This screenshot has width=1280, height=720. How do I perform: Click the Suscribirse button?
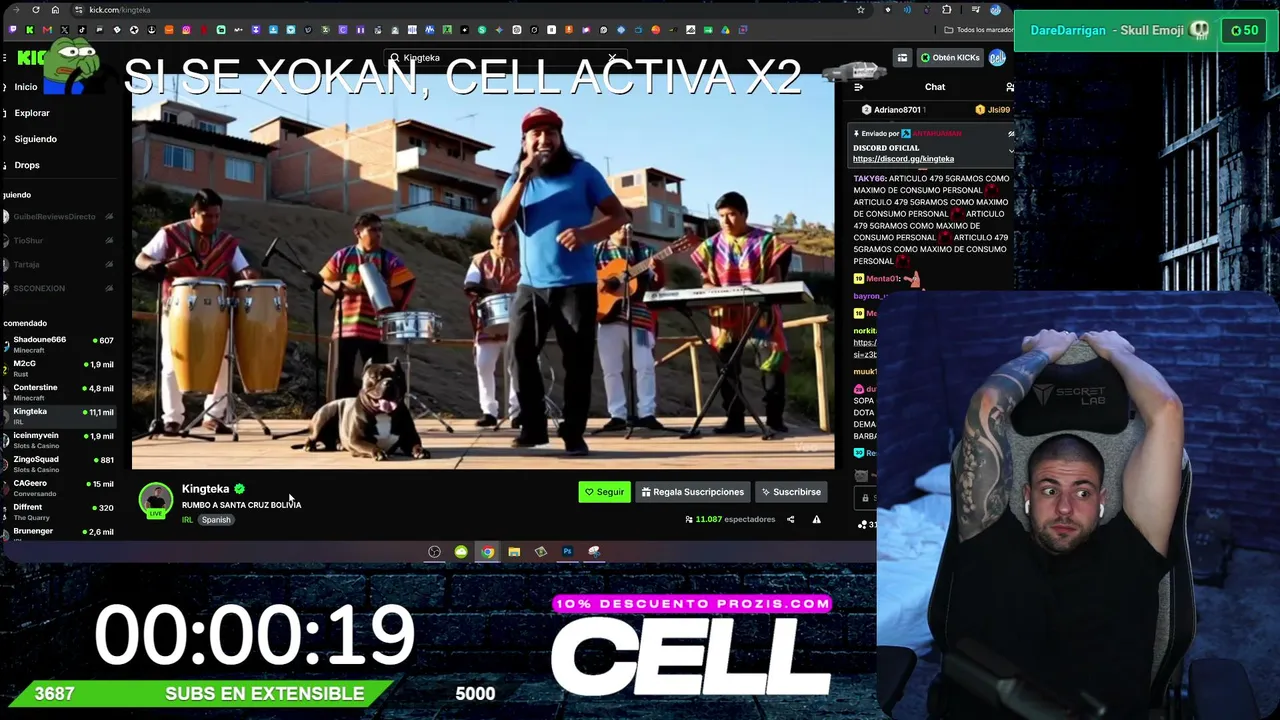pos(790,492)
